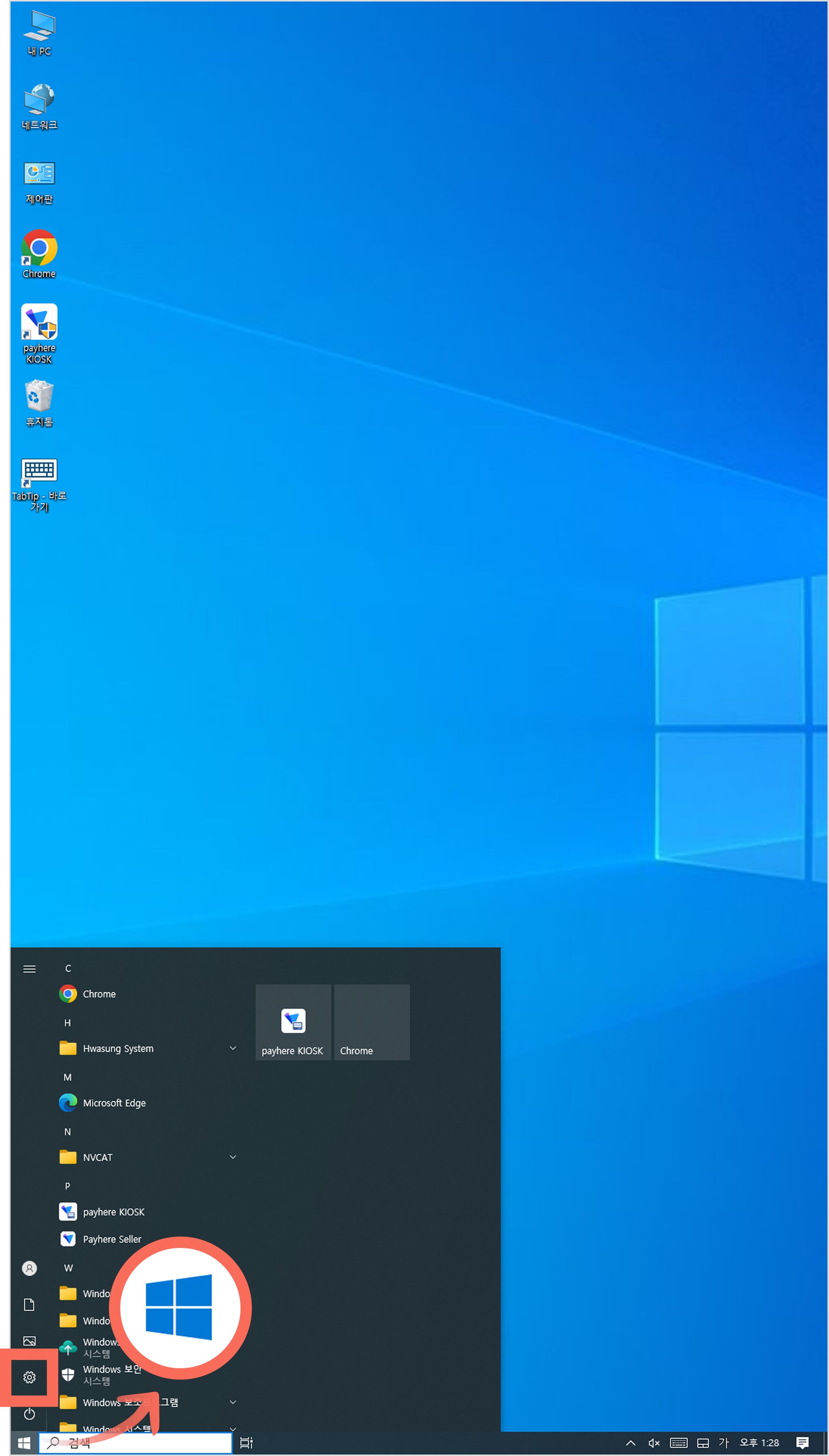Select the TabTip - 바로 가기 desktop shortcut
Viewport: 829px width, 1456px height.
pyautogui.click(x=39, y=485)
